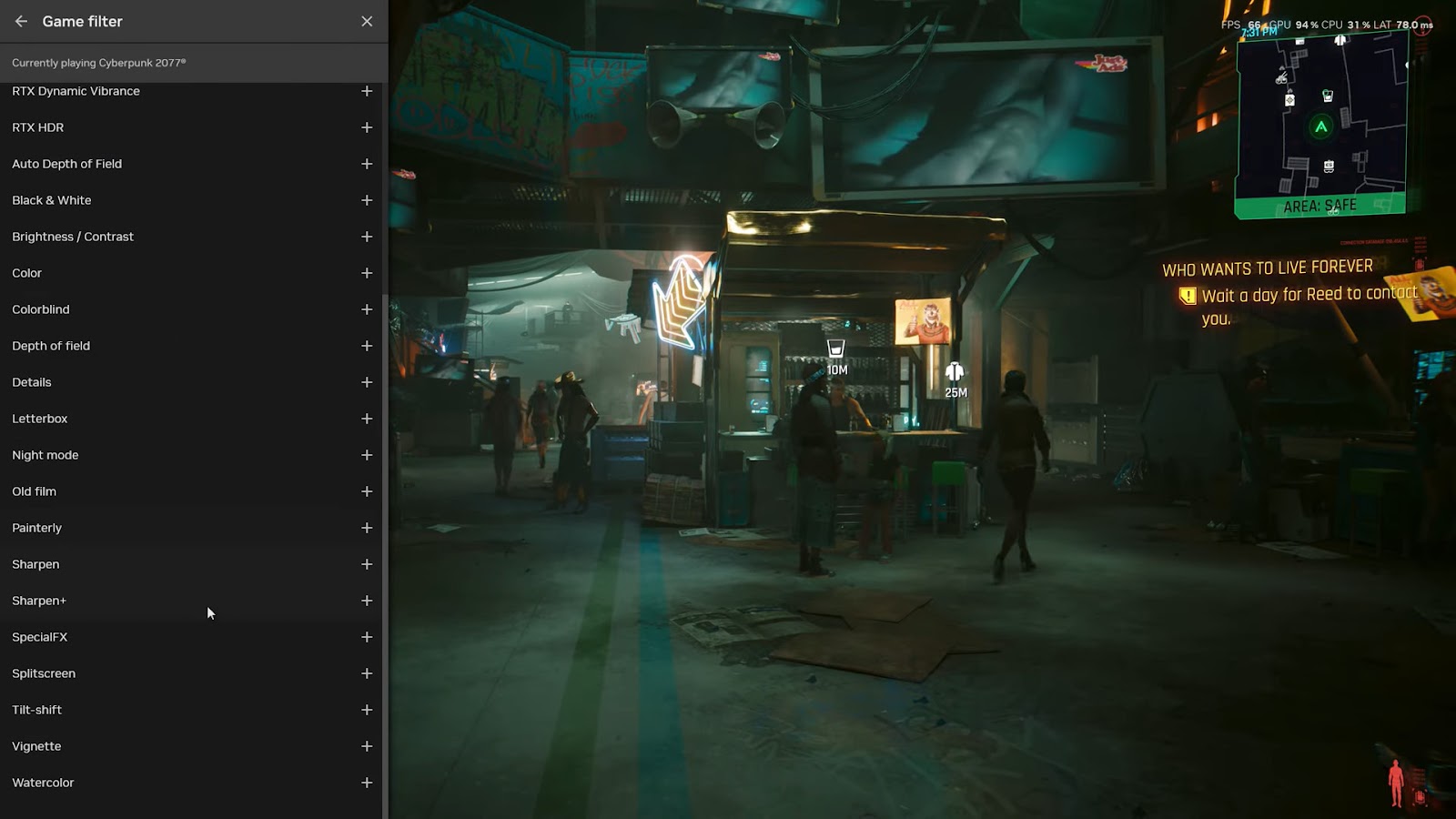Select the Black & White label
1456x819 pixels.
pyautogui.click(x=52, y=200)
